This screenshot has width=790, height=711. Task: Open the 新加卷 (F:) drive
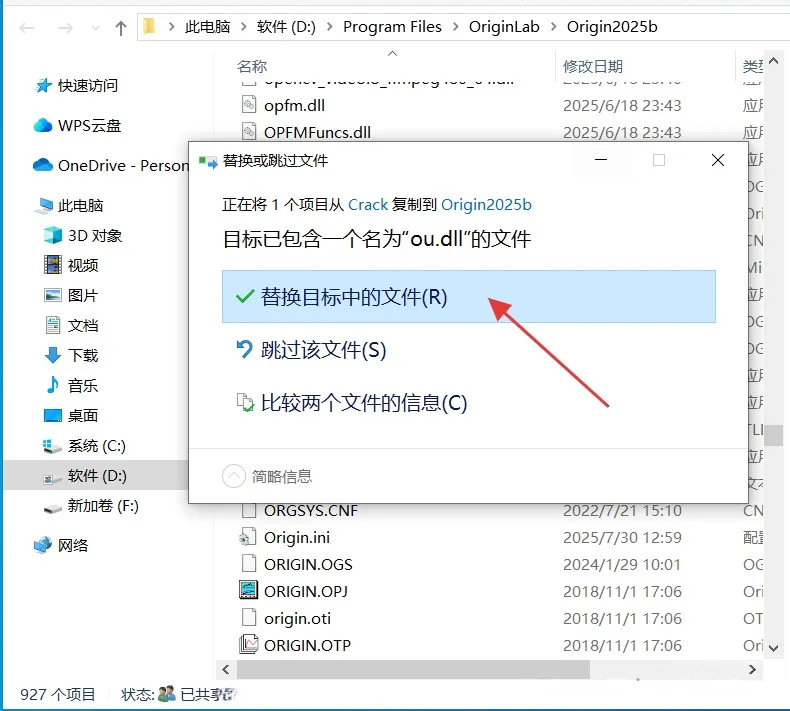point(103,505)
